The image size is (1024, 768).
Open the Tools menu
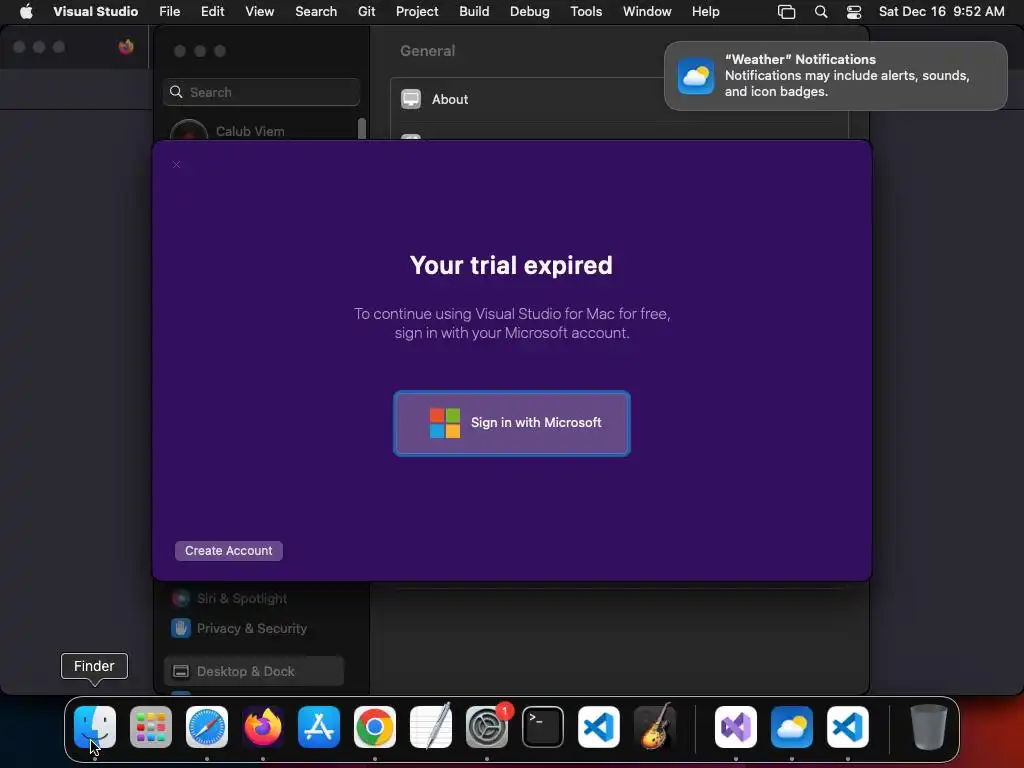[586, 11]
